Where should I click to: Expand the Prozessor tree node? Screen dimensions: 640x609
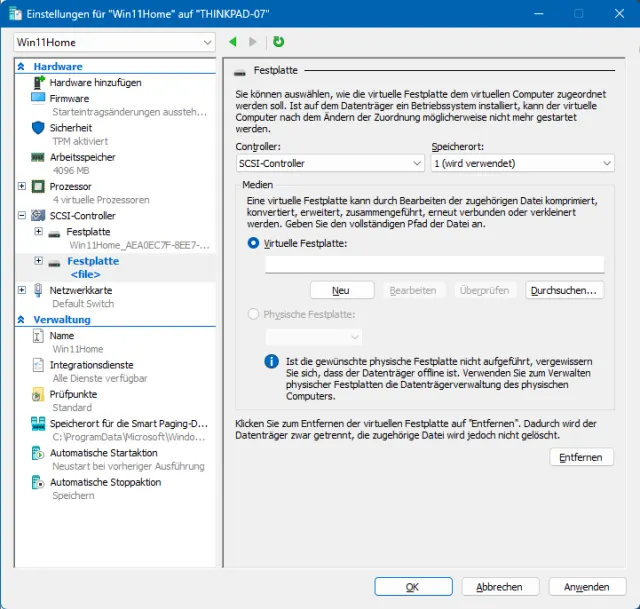(22, 186)
